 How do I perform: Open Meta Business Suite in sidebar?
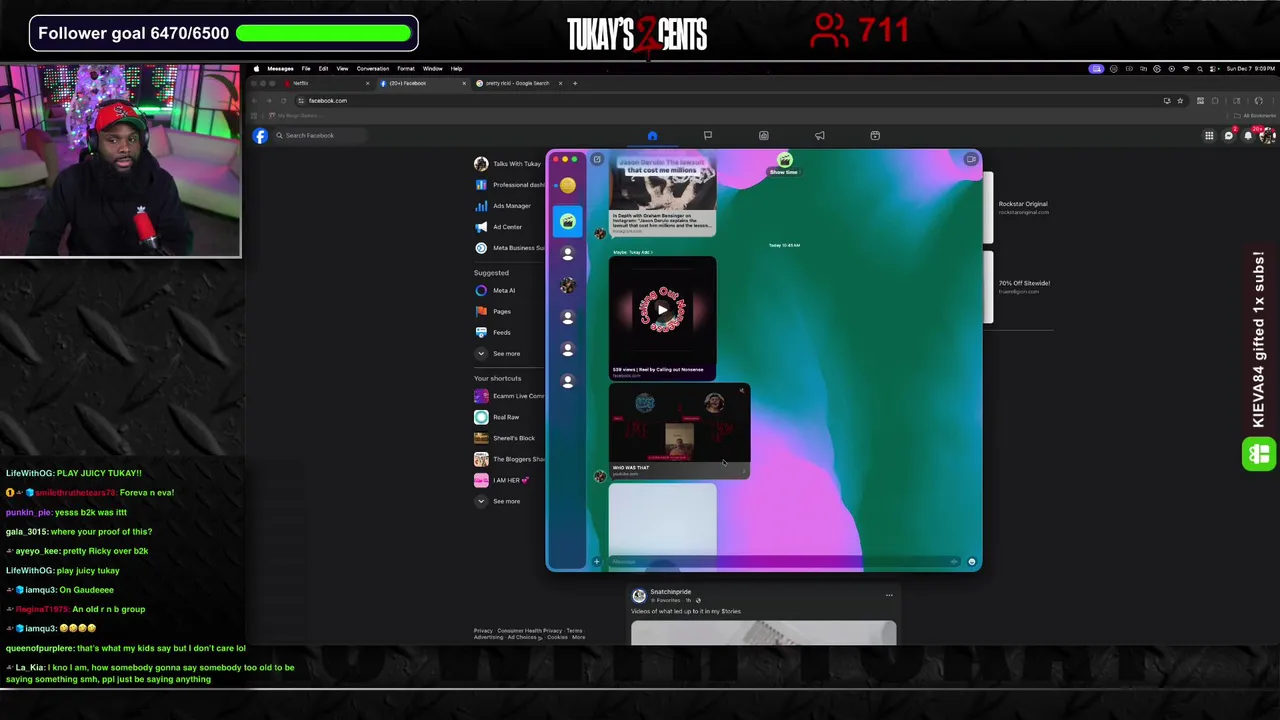(x=510, y=248)
